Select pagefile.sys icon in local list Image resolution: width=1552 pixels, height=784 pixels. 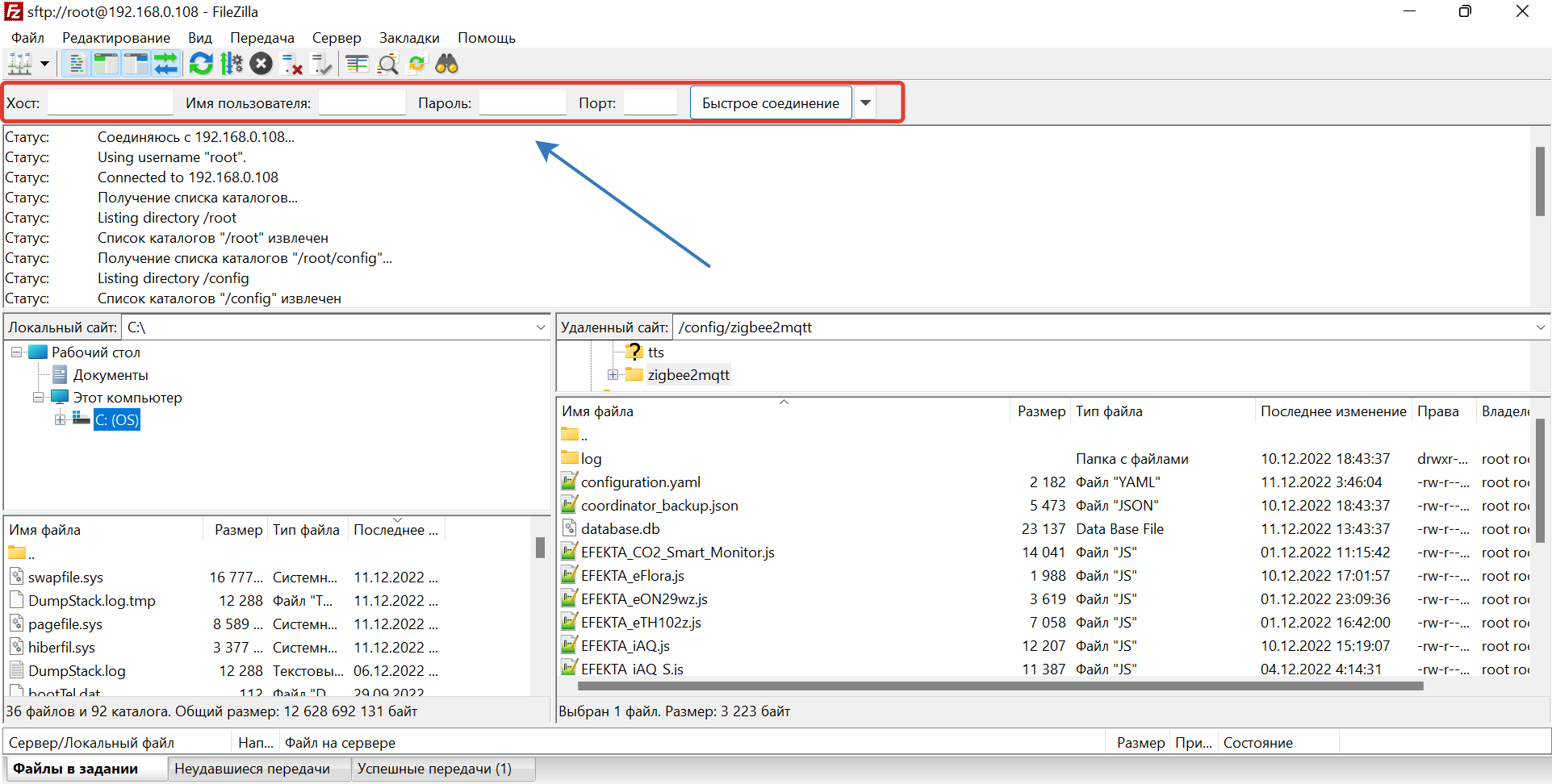click(x=16, y=623)
